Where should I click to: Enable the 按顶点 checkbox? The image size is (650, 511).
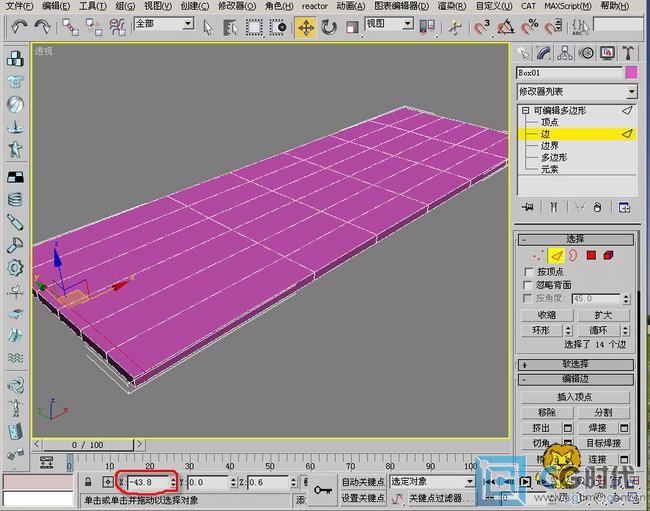tap(529, 272)
